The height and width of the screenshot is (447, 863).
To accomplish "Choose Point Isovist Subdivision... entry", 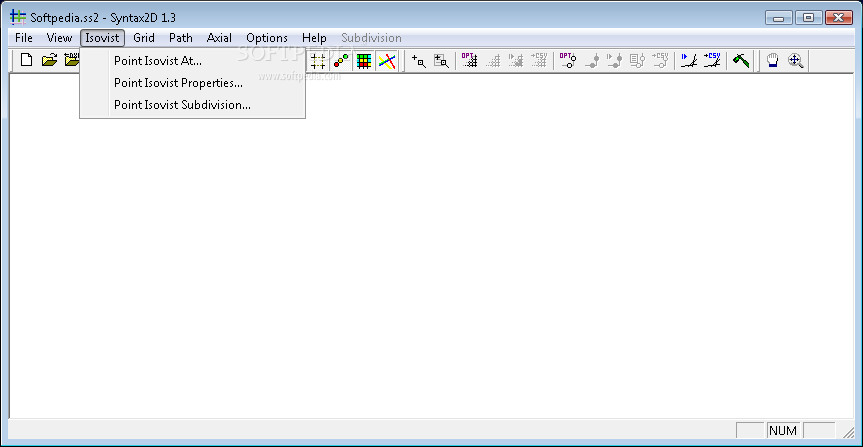I will (193, 105).
